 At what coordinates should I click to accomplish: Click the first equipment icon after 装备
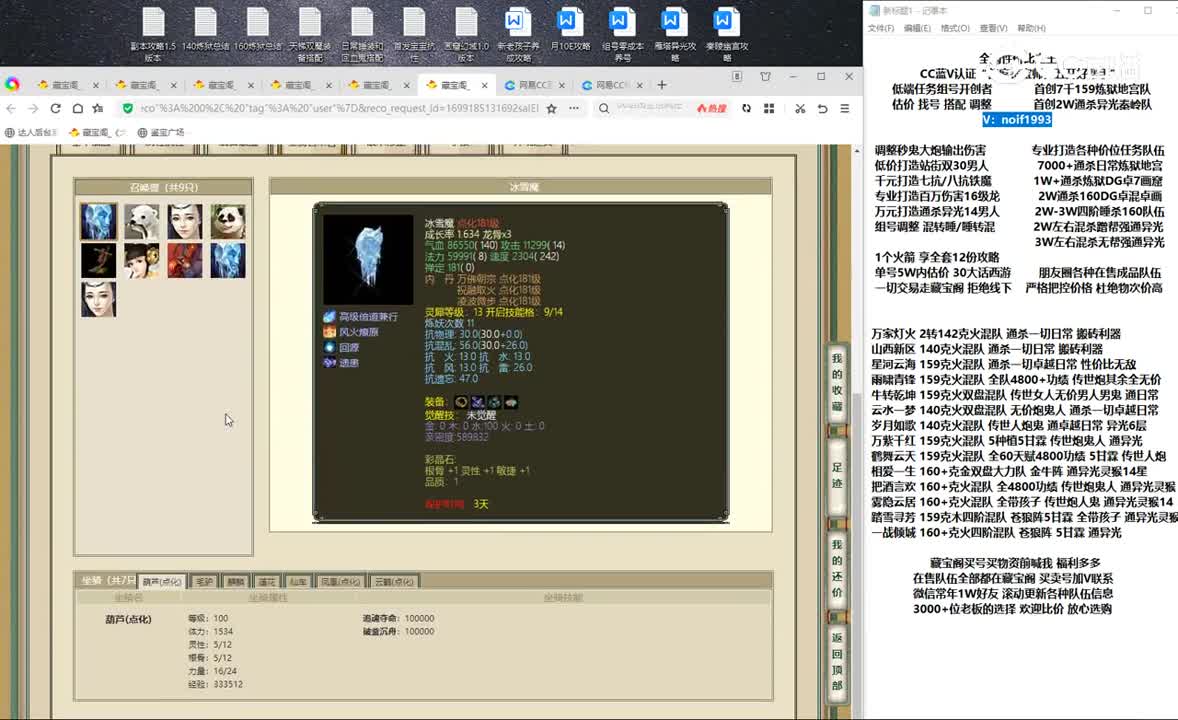[x=461, y=402]
